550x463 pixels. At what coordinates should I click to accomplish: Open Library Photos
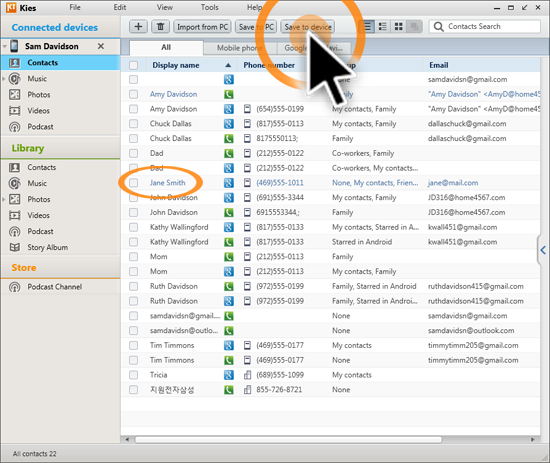(x=39, y=199)
